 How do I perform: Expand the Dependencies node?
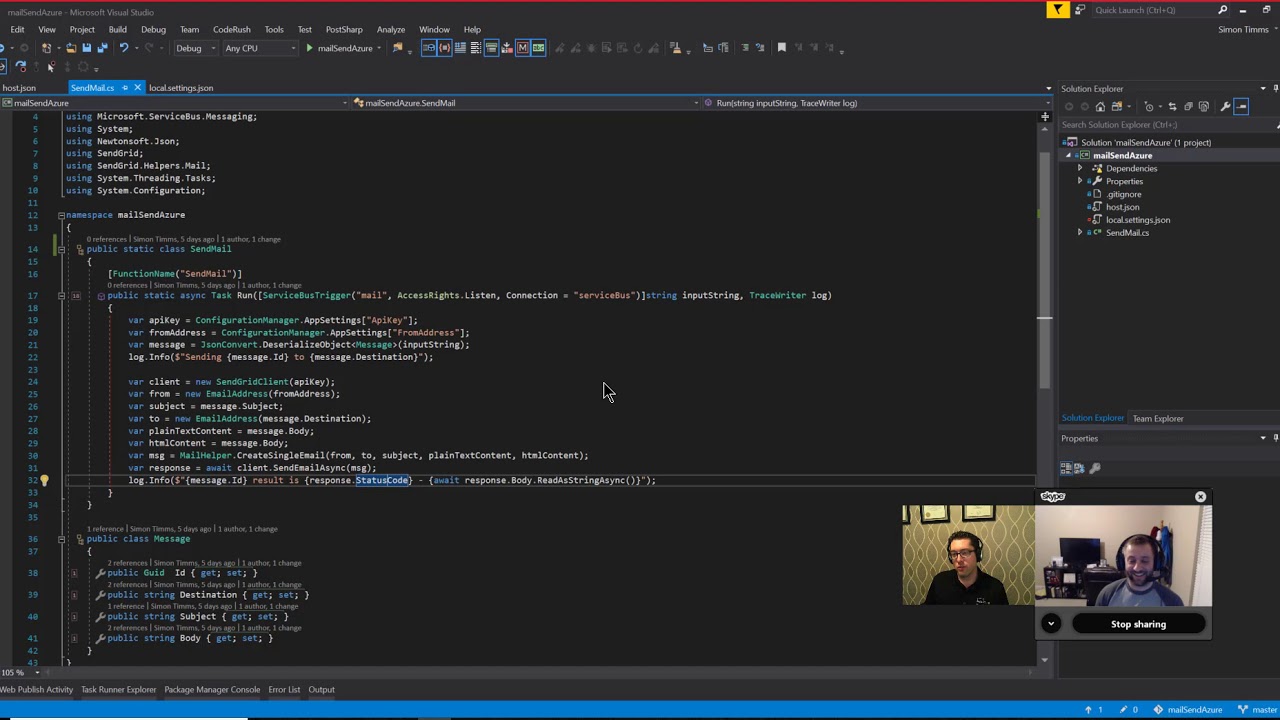[x=1080, y=169]
